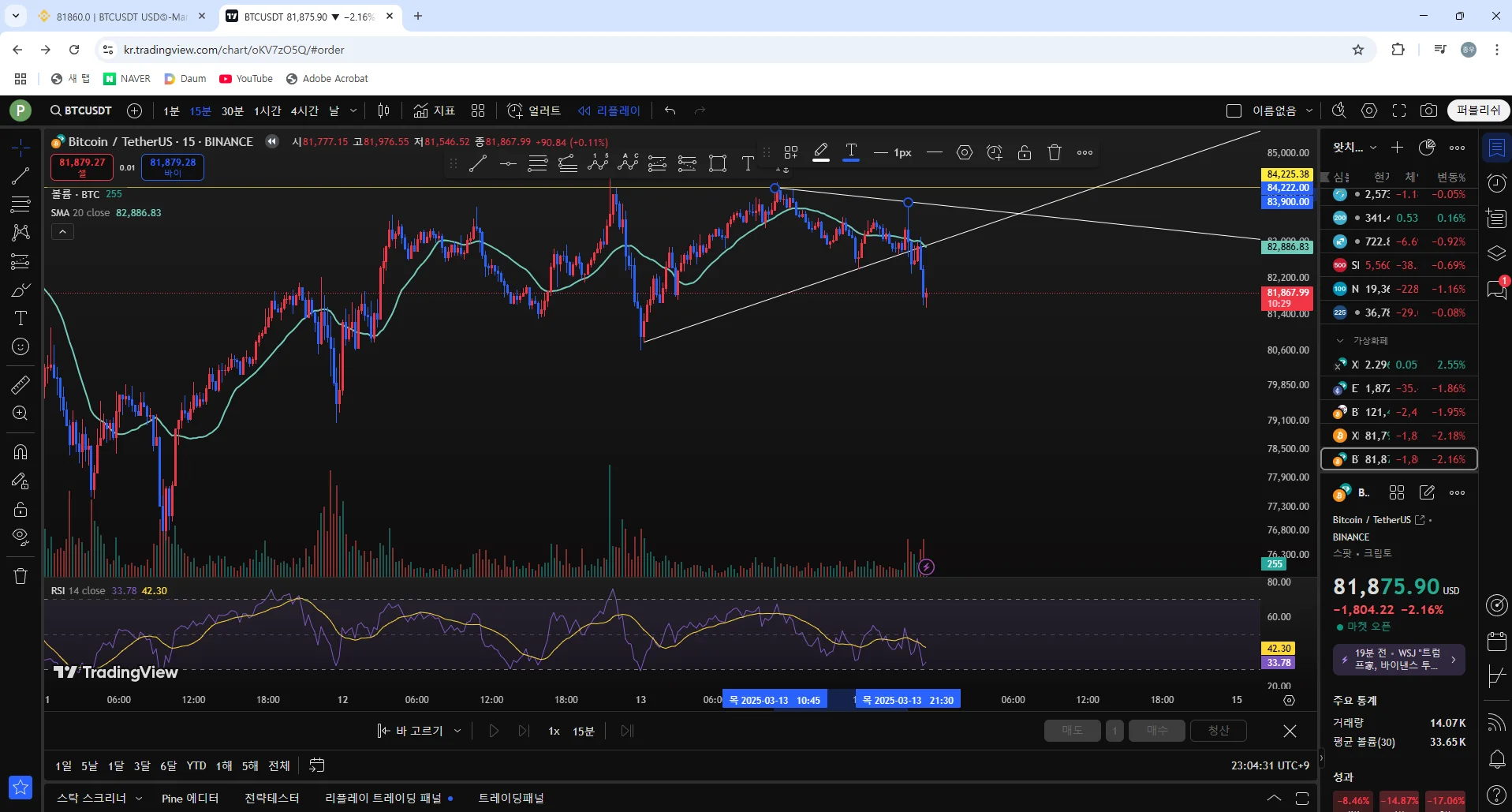Open the candlestick chart style menu
This screenshot has width=1512, height=812.
pos(383,110)
